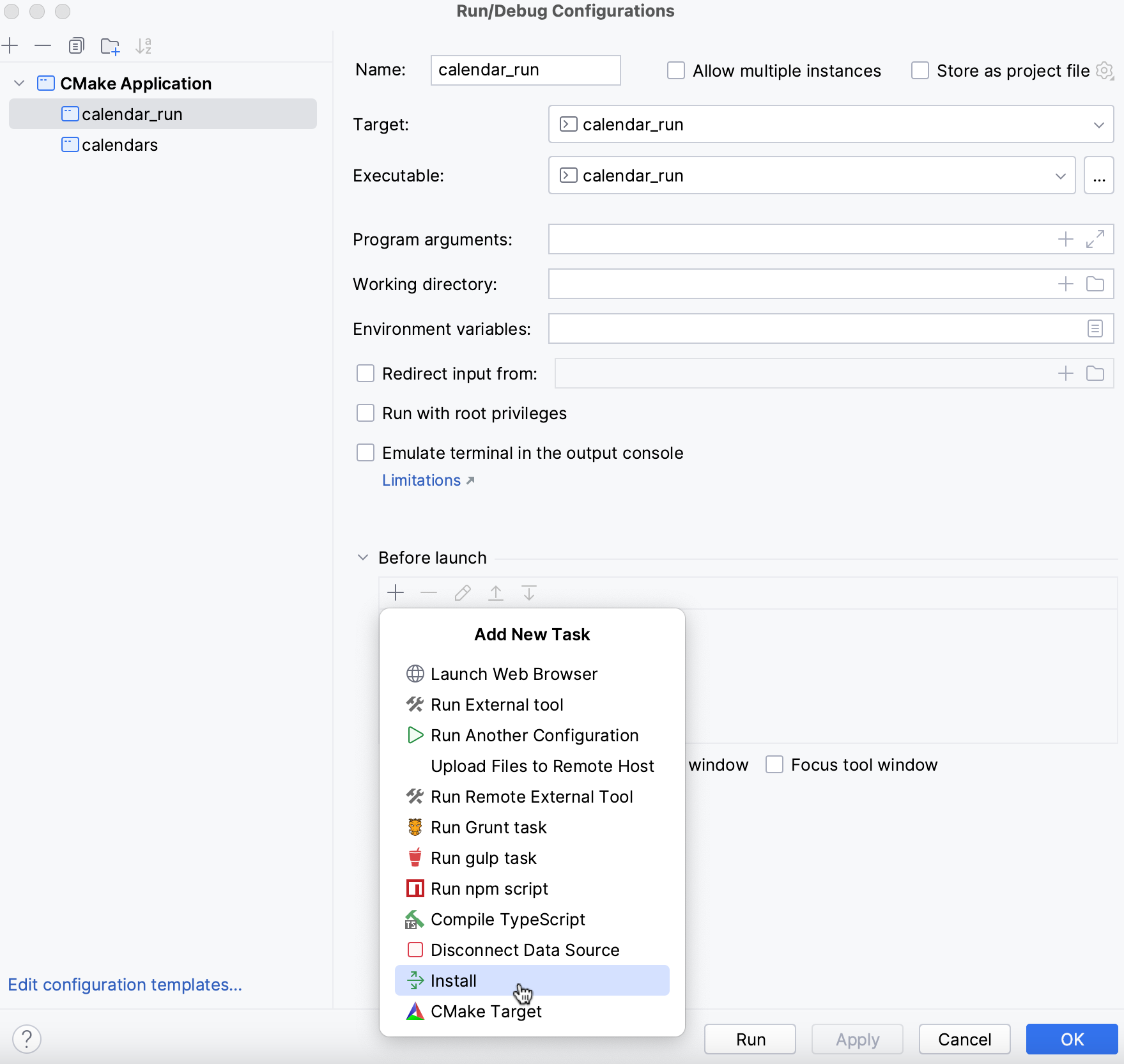Viewport: 1124px width, 1064px height.
Task: Click inside the Name field
Action: click(x=525, y=70)
